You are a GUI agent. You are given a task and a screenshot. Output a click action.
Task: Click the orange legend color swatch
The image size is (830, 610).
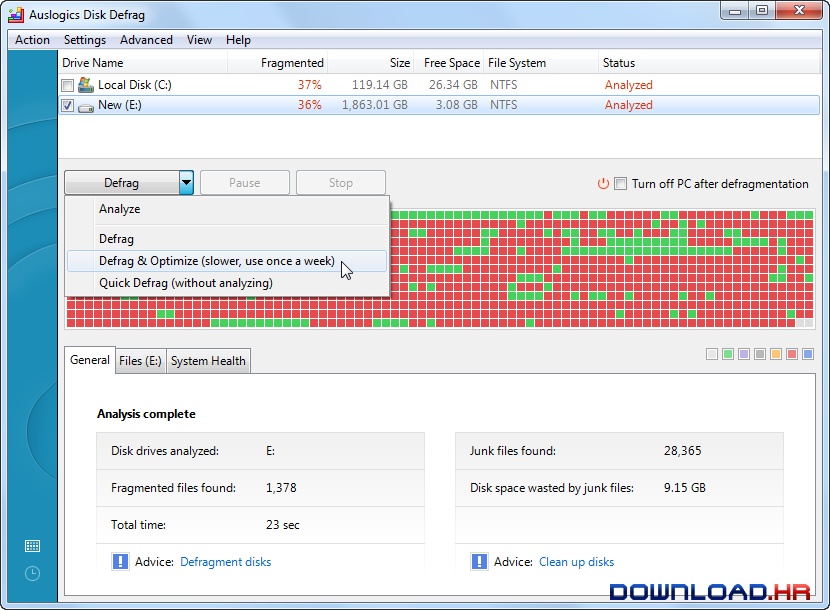pyautogui.click(x=776, y=354)
